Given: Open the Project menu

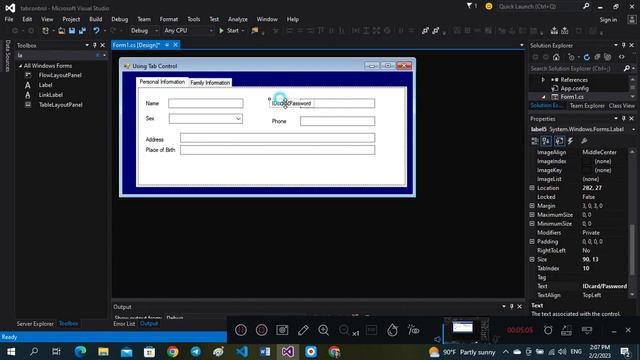Looking at the screenshot, I should click(x=71, y=19).
